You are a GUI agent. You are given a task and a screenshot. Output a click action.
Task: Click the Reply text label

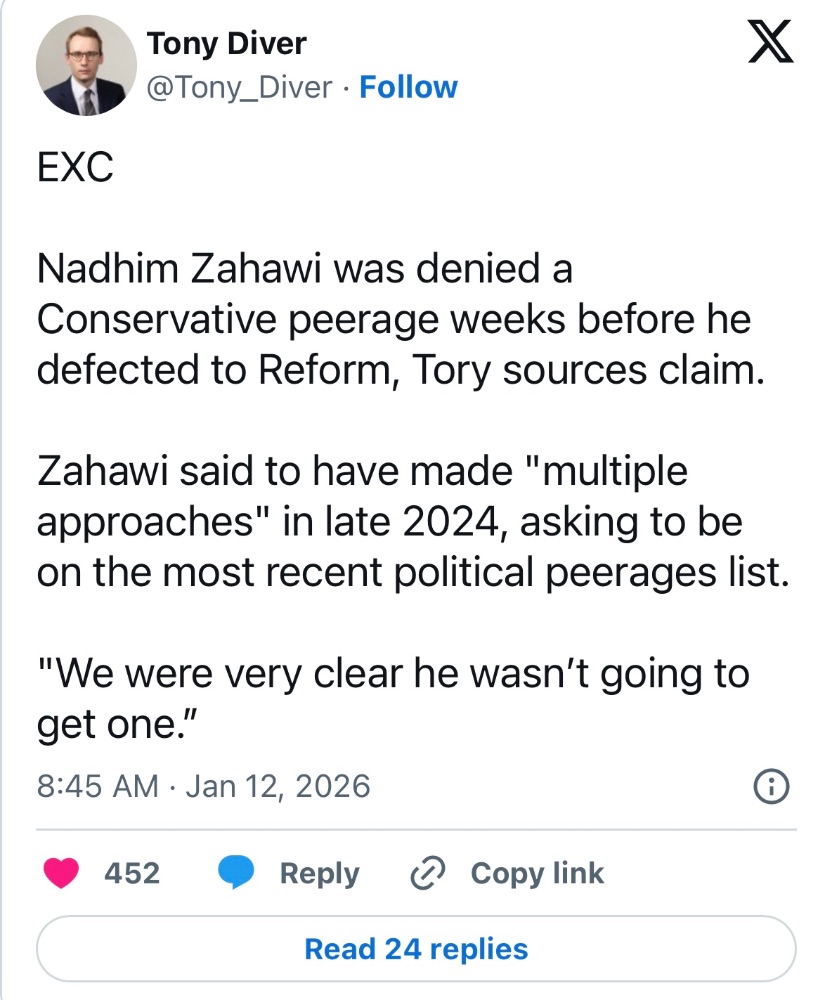tap(319, 873)
